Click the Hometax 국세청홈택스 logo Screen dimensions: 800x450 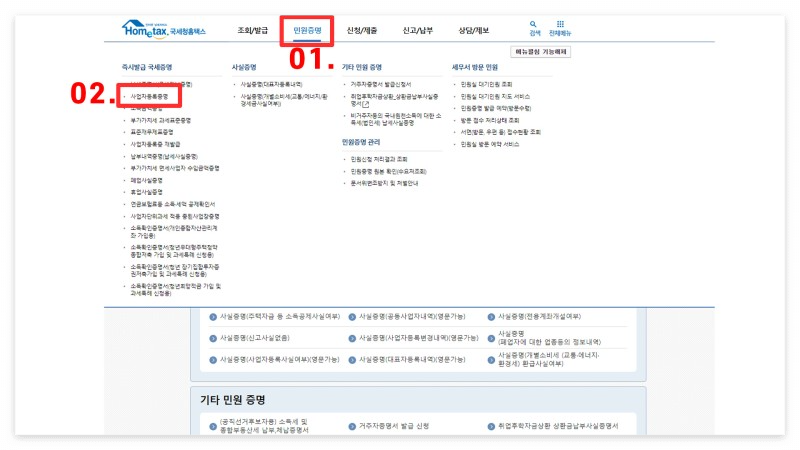(x=163, y=29)
